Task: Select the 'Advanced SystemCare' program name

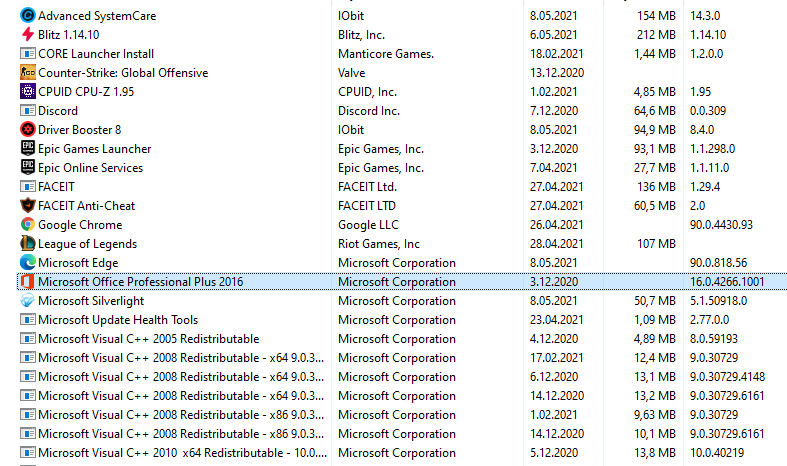Action: tap(97, 16)
